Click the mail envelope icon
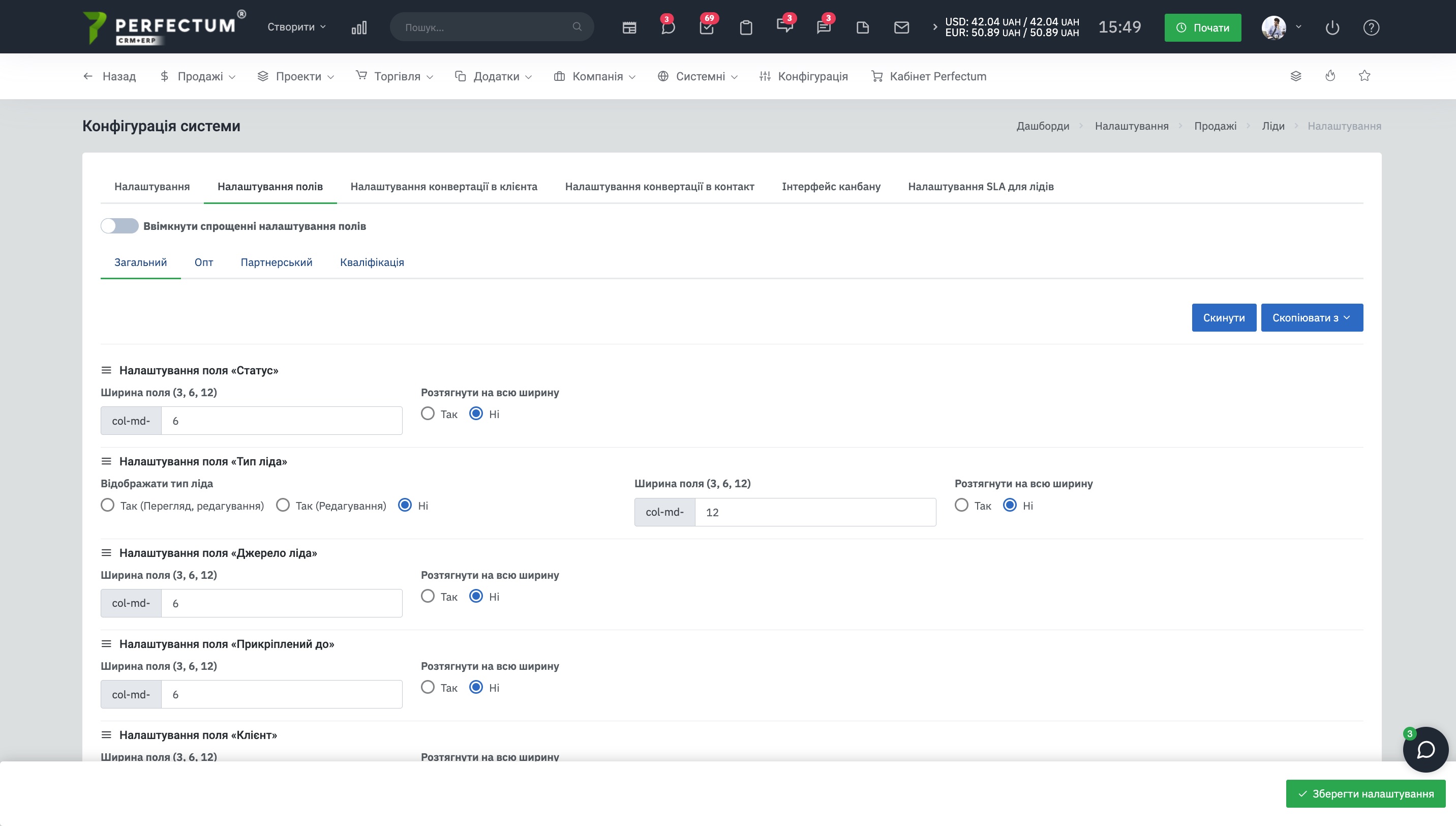1456x826 pixels. point(901,27)
